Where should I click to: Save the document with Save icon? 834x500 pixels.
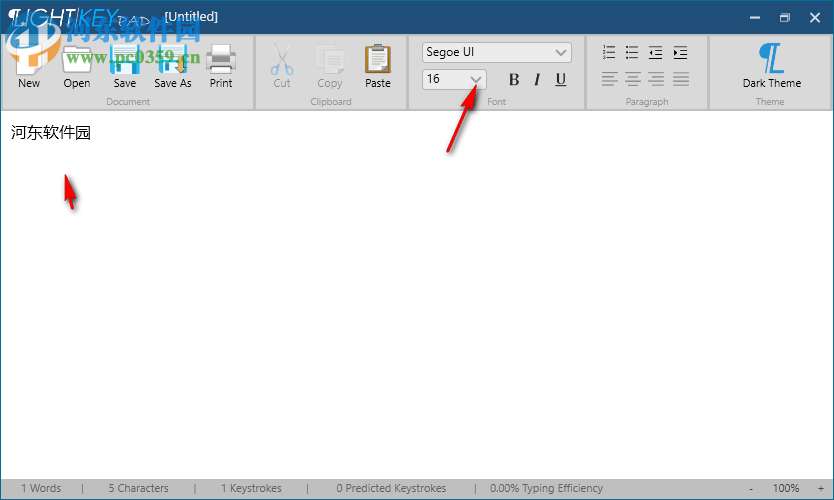pyautogui.click(x=124, y=66)
